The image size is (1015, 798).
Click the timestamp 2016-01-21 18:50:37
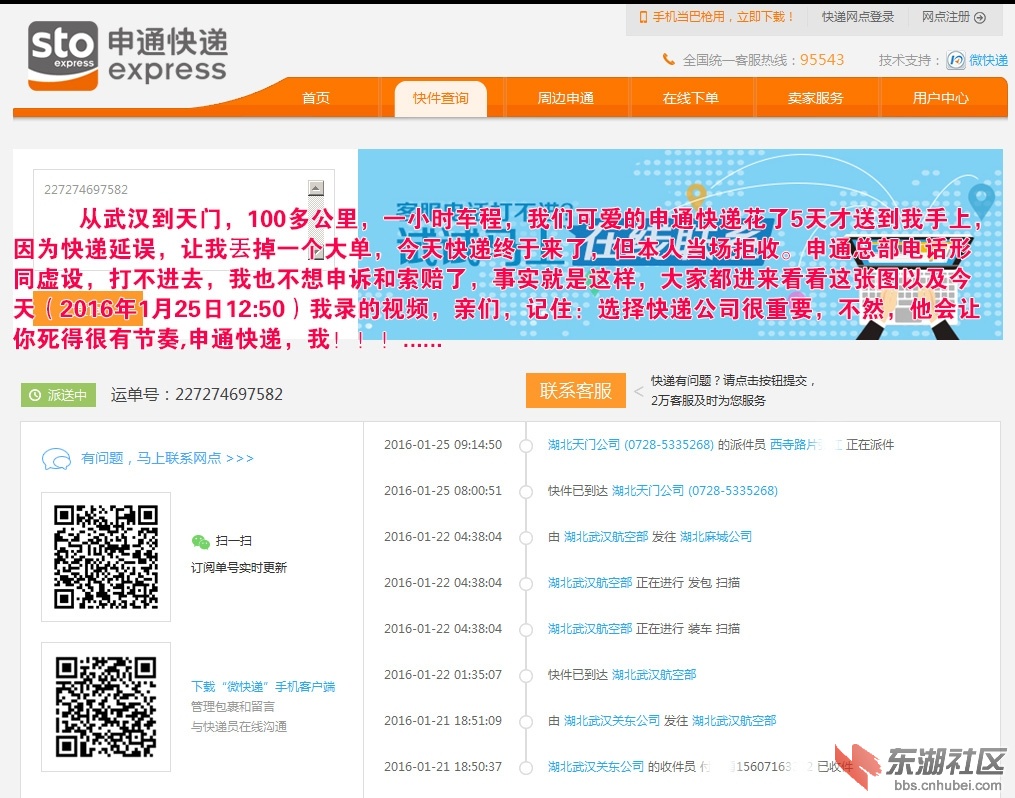[443, 766]
